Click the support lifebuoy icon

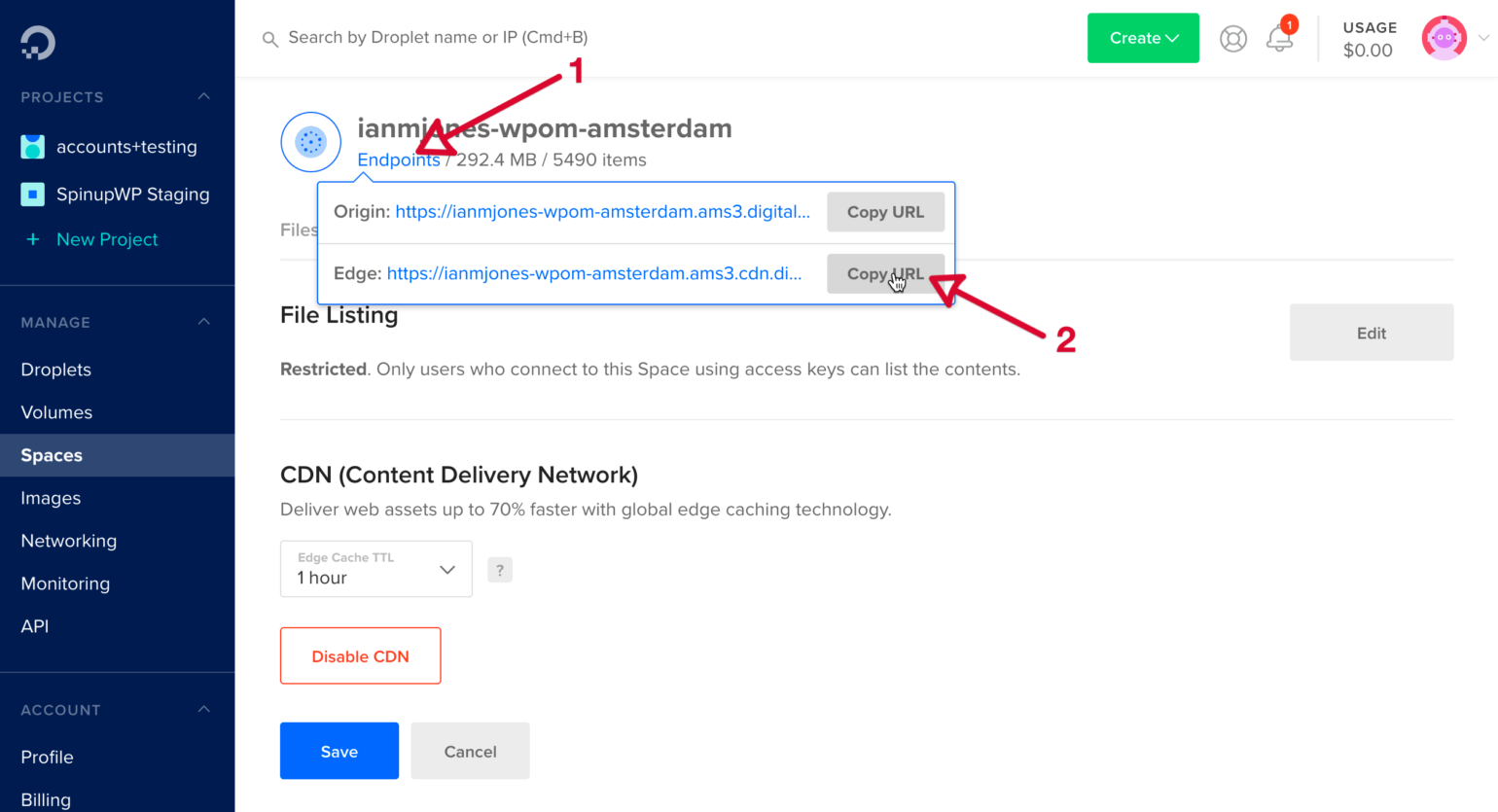click(x=1232, y=39)
